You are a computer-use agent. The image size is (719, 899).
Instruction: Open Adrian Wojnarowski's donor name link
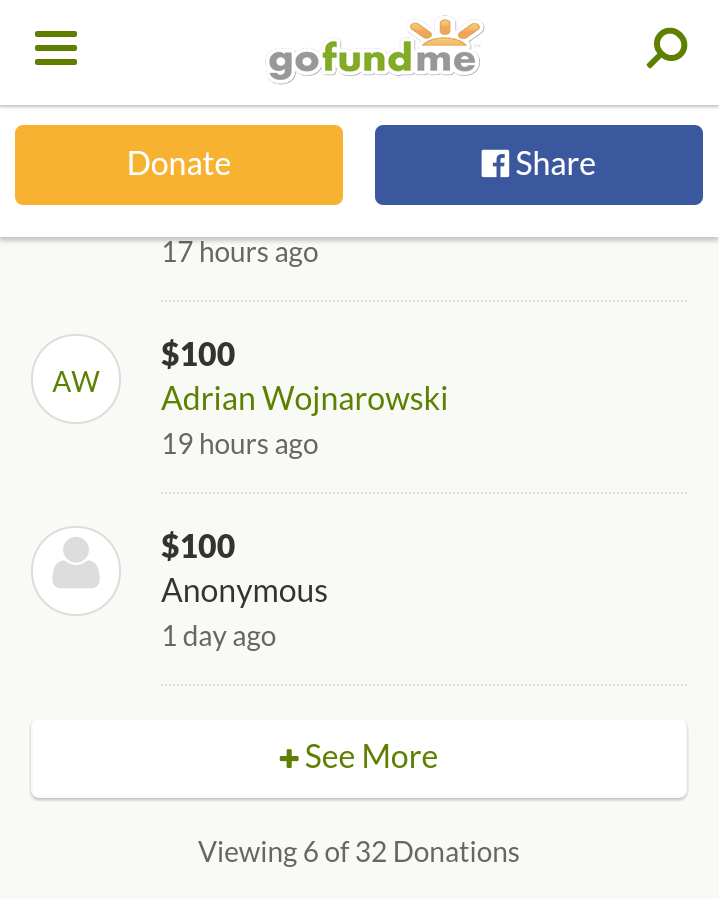[x=304, y=399]
